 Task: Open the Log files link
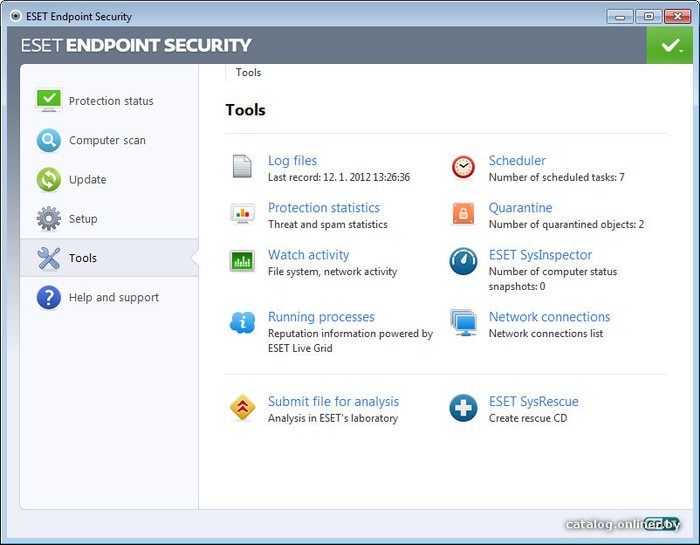292,160
